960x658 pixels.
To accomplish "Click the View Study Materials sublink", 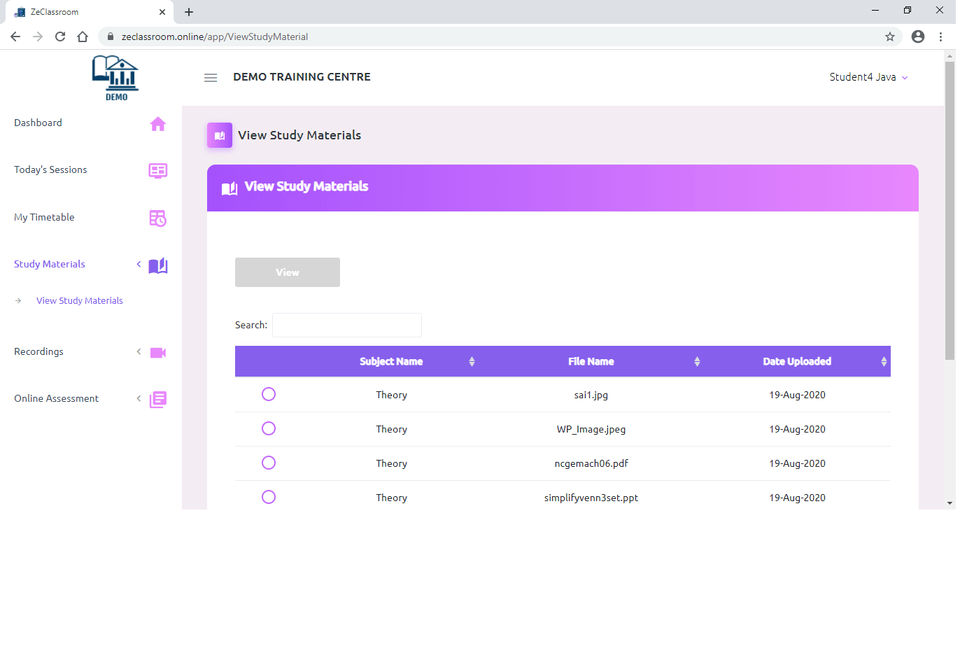I will tap(80, 301).
